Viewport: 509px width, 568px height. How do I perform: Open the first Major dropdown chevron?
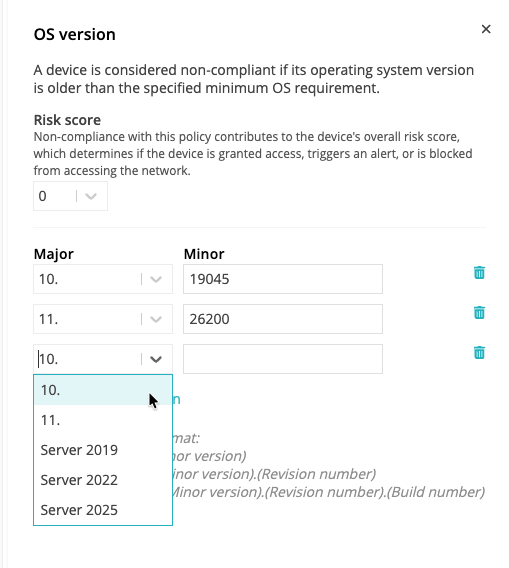point(156,279)
